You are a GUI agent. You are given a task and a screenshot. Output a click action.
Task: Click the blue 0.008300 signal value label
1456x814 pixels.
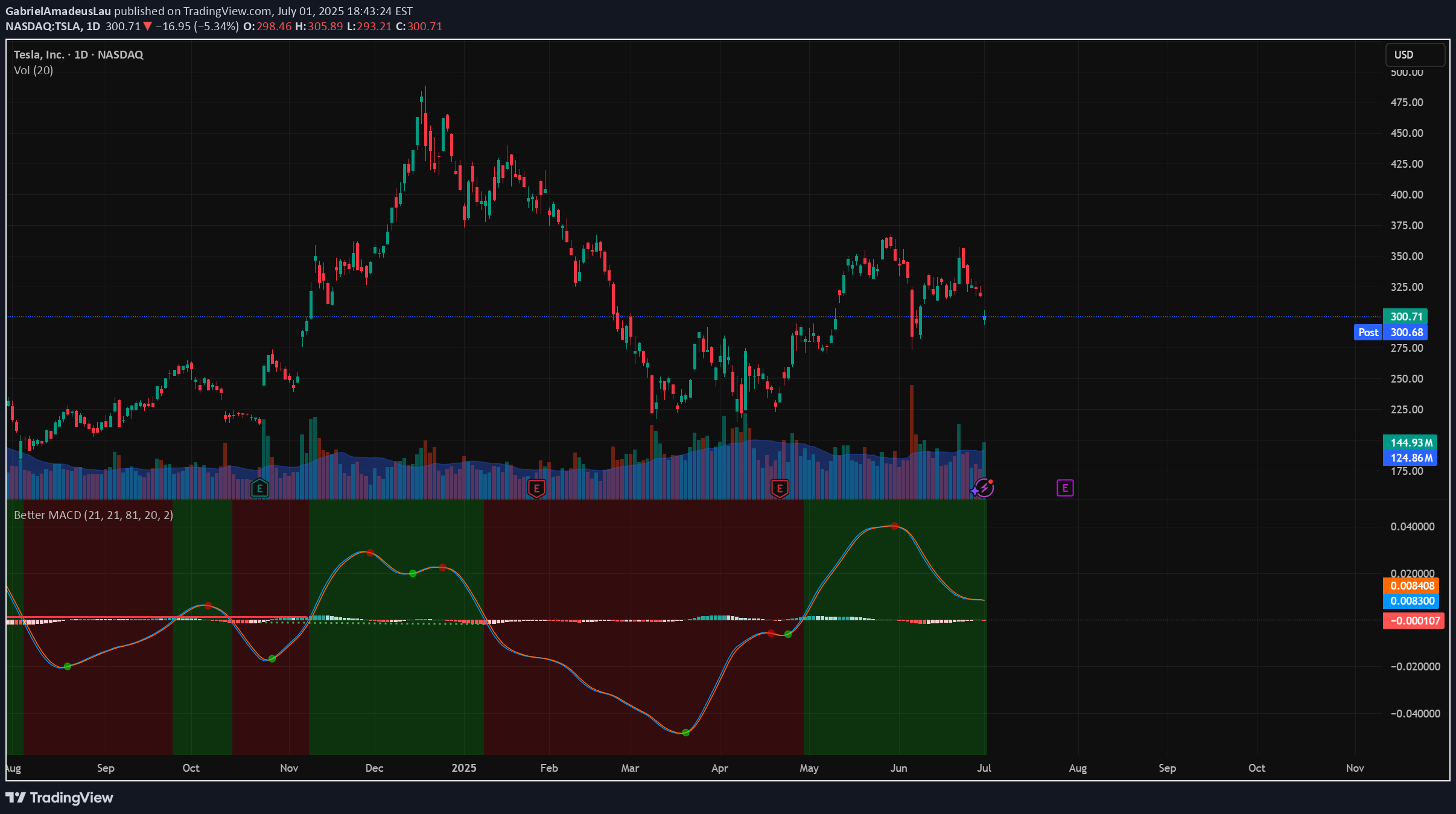1412,601
